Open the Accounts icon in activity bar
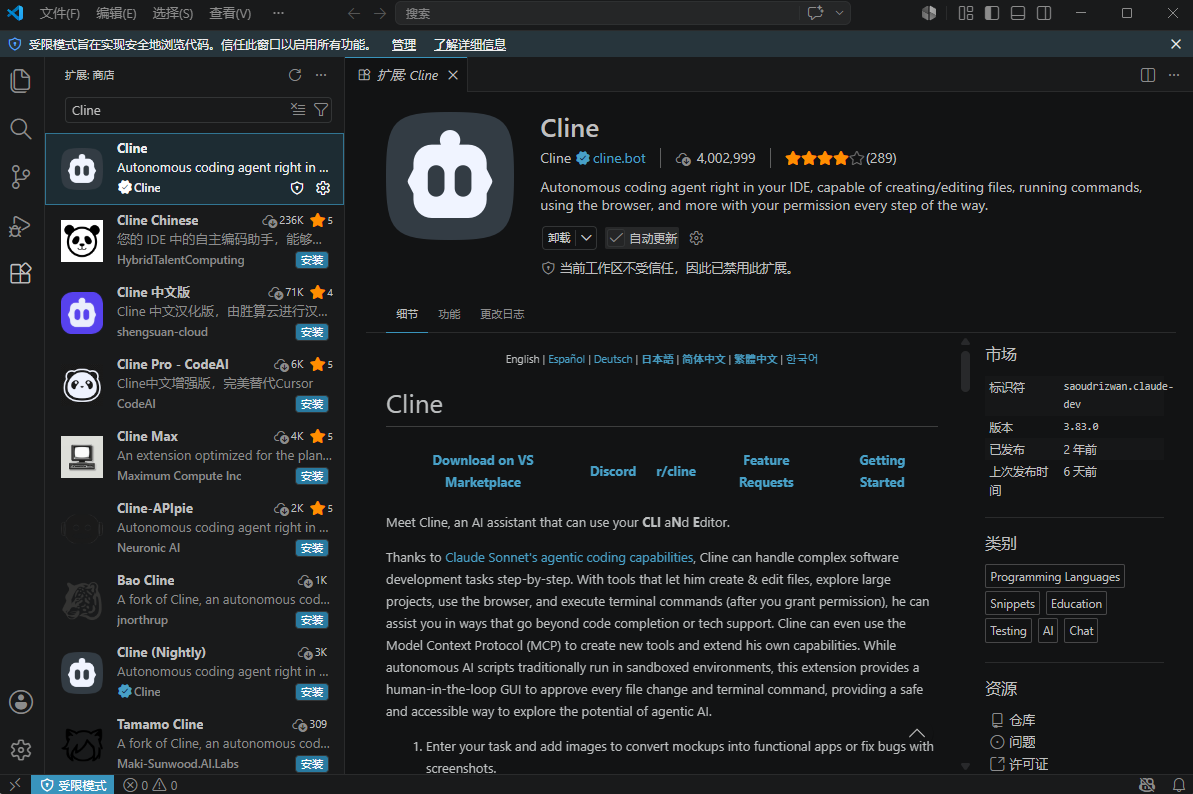 [x=21, y=702]
